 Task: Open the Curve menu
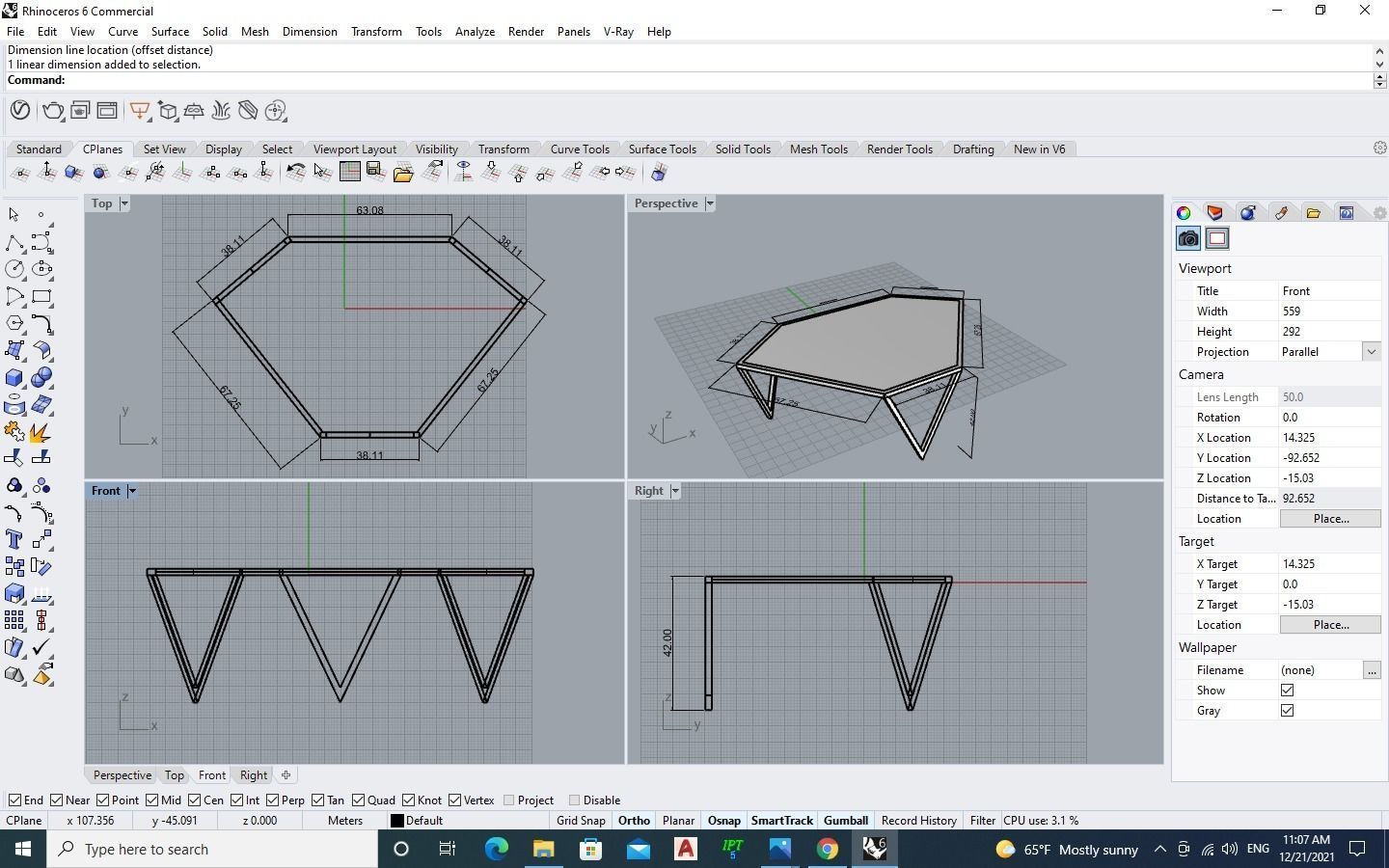(x=123, y=32)
